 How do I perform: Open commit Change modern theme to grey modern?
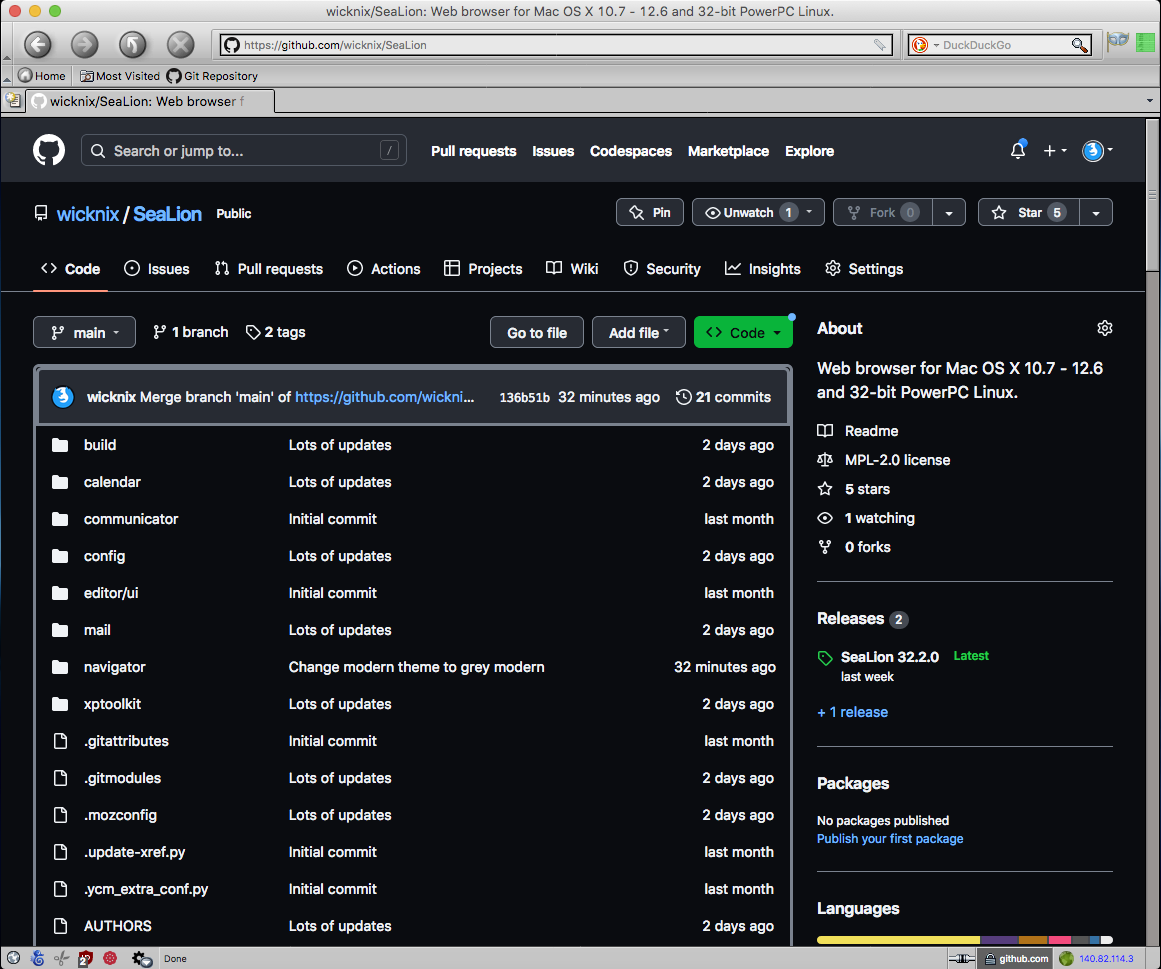[x=416, y=667]
